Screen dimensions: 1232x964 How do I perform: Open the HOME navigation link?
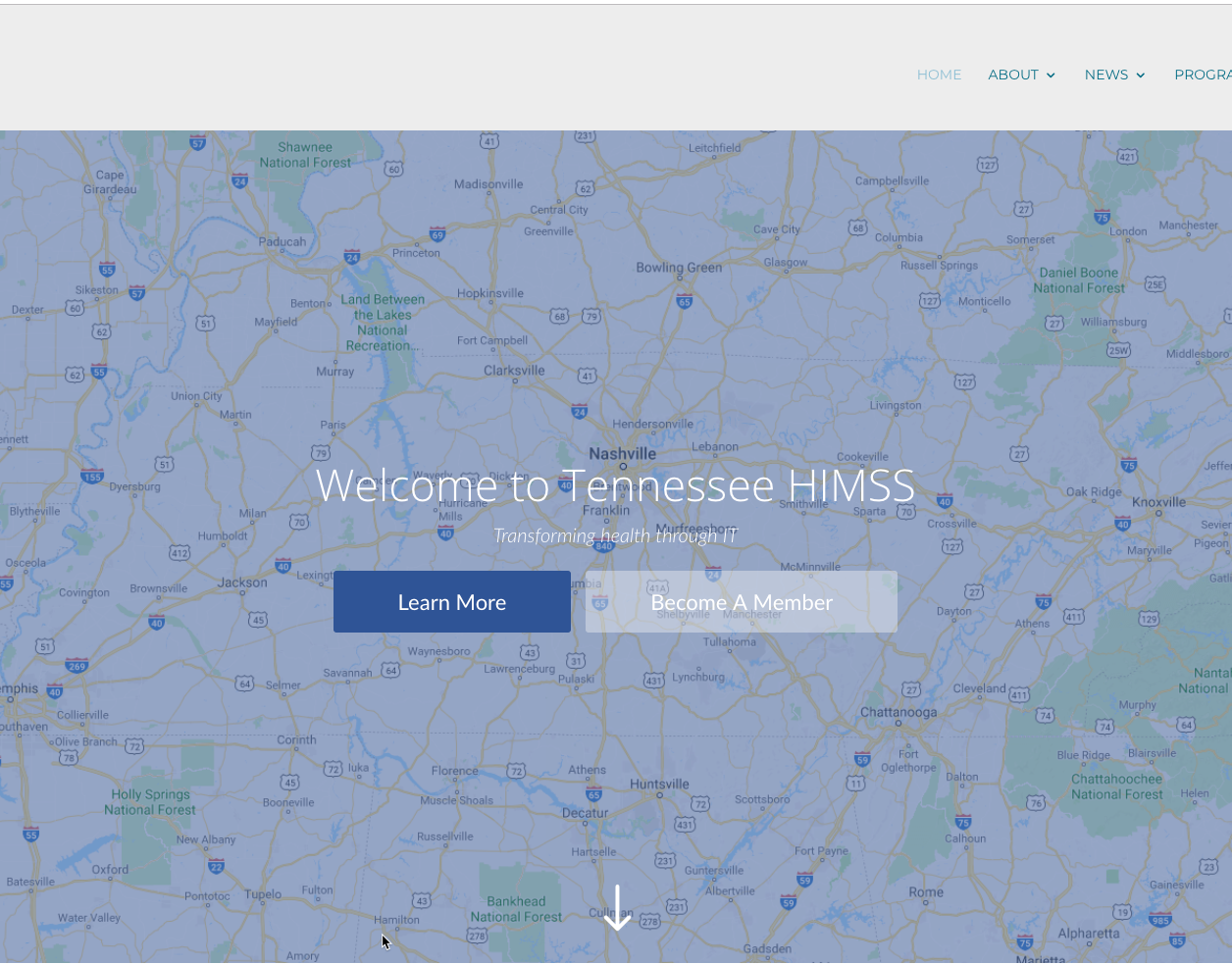pos(939,75)
